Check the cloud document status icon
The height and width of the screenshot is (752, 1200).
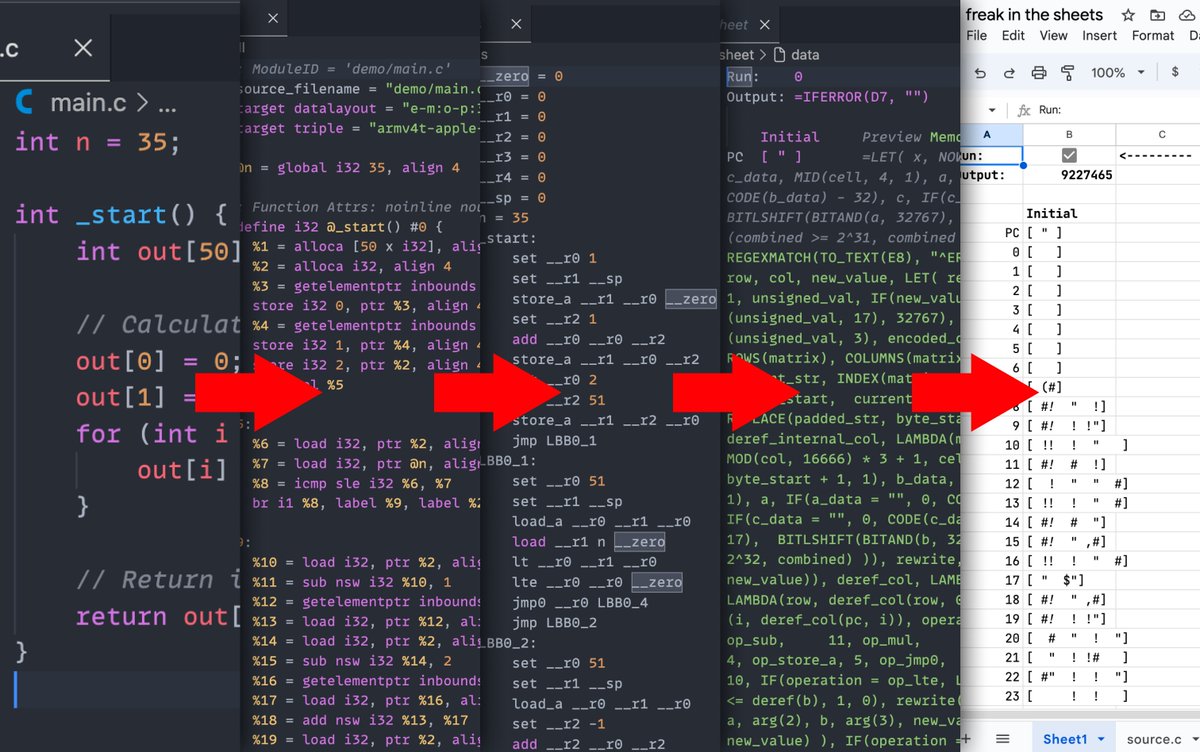1188,15
